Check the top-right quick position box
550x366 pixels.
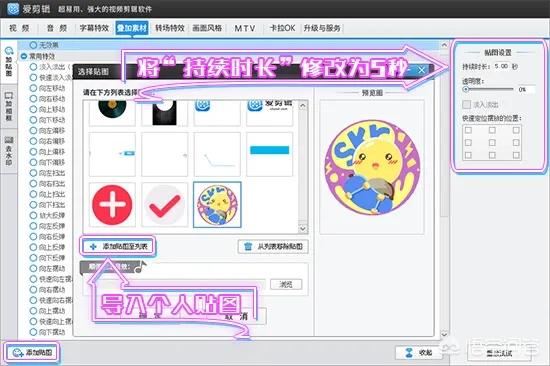516,130
